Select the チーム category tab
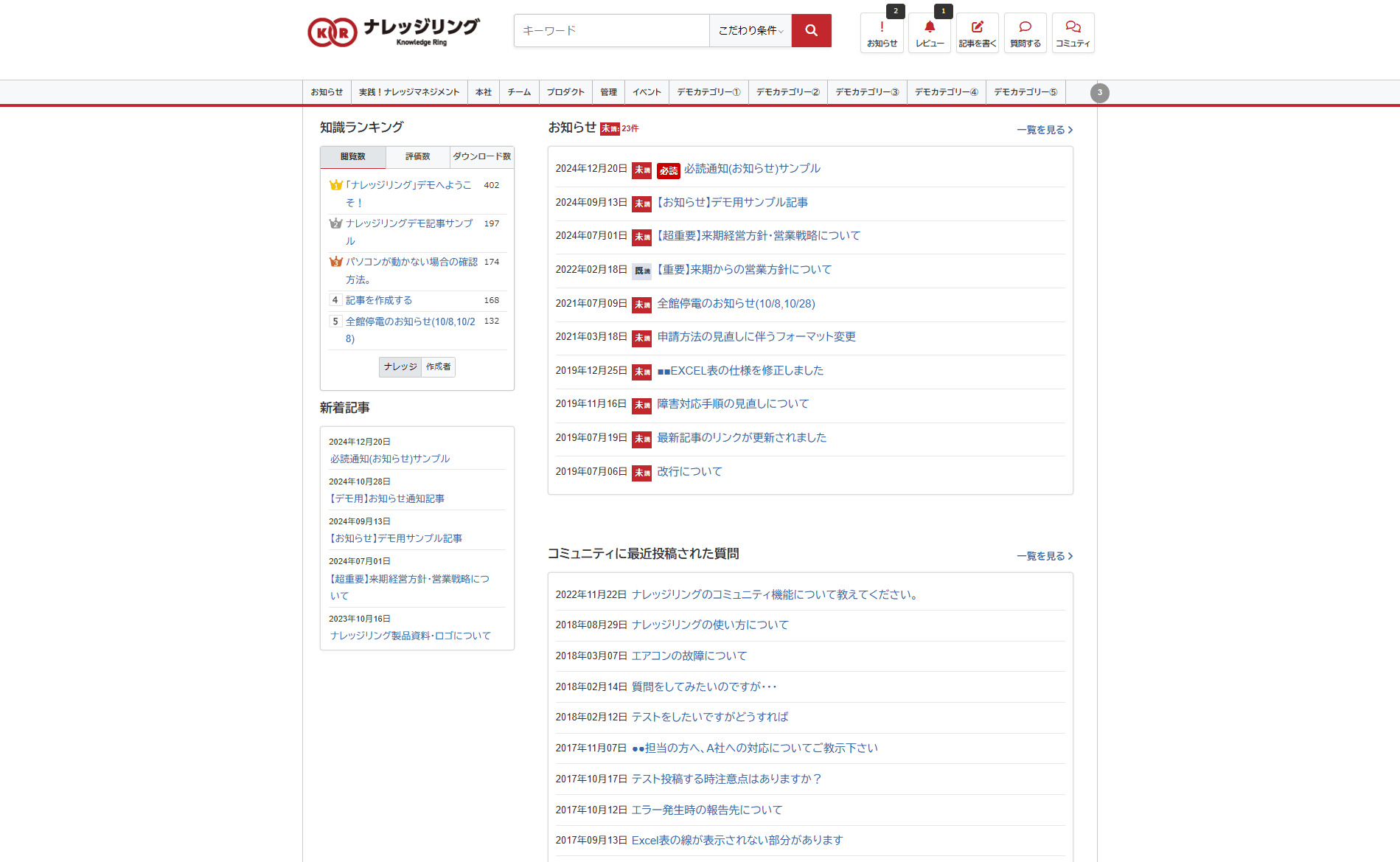Screen dimensions: 1400x862 tap(519, 92)
